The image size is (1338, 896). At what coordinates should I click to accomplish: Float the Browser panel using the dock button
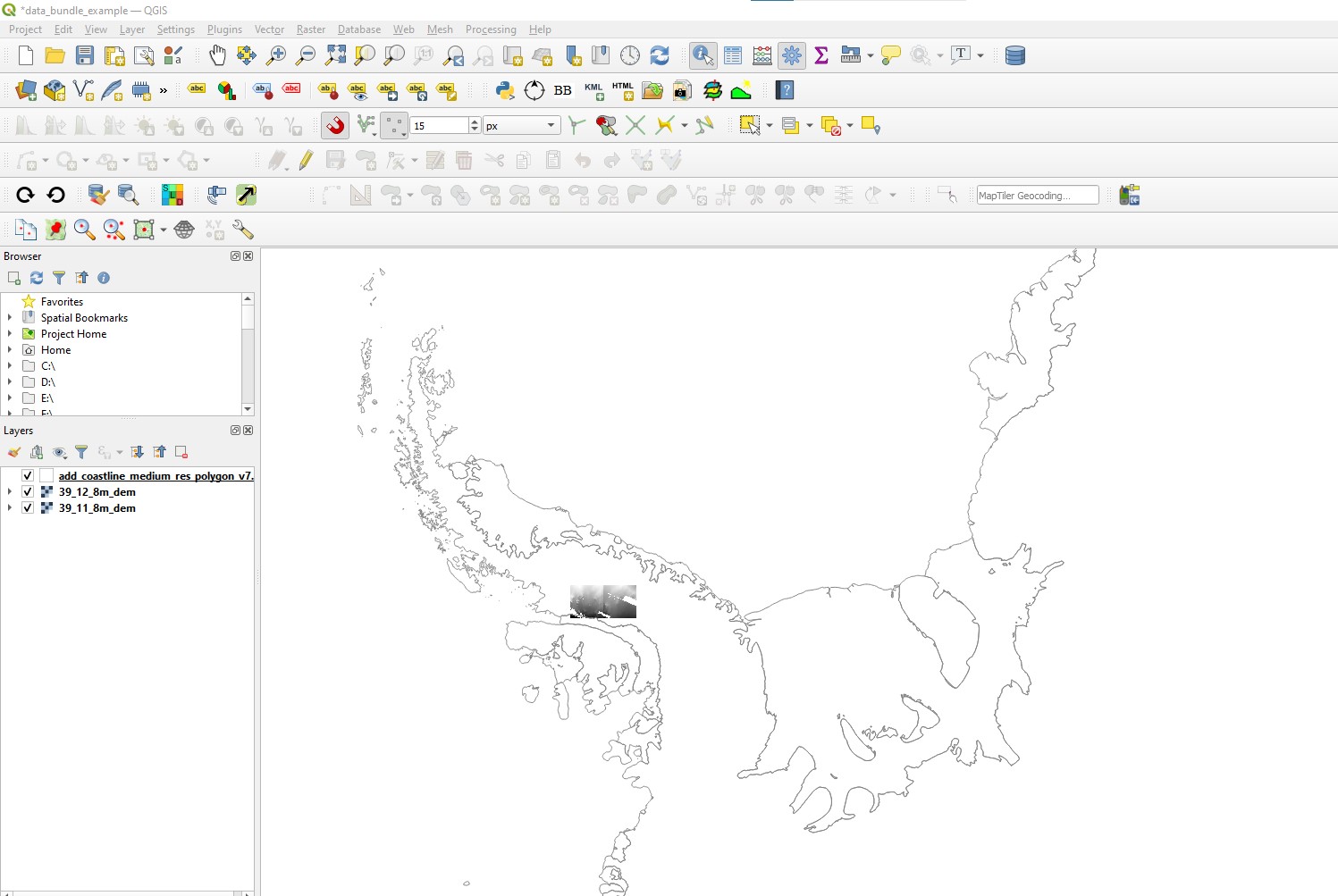[235, 255]
